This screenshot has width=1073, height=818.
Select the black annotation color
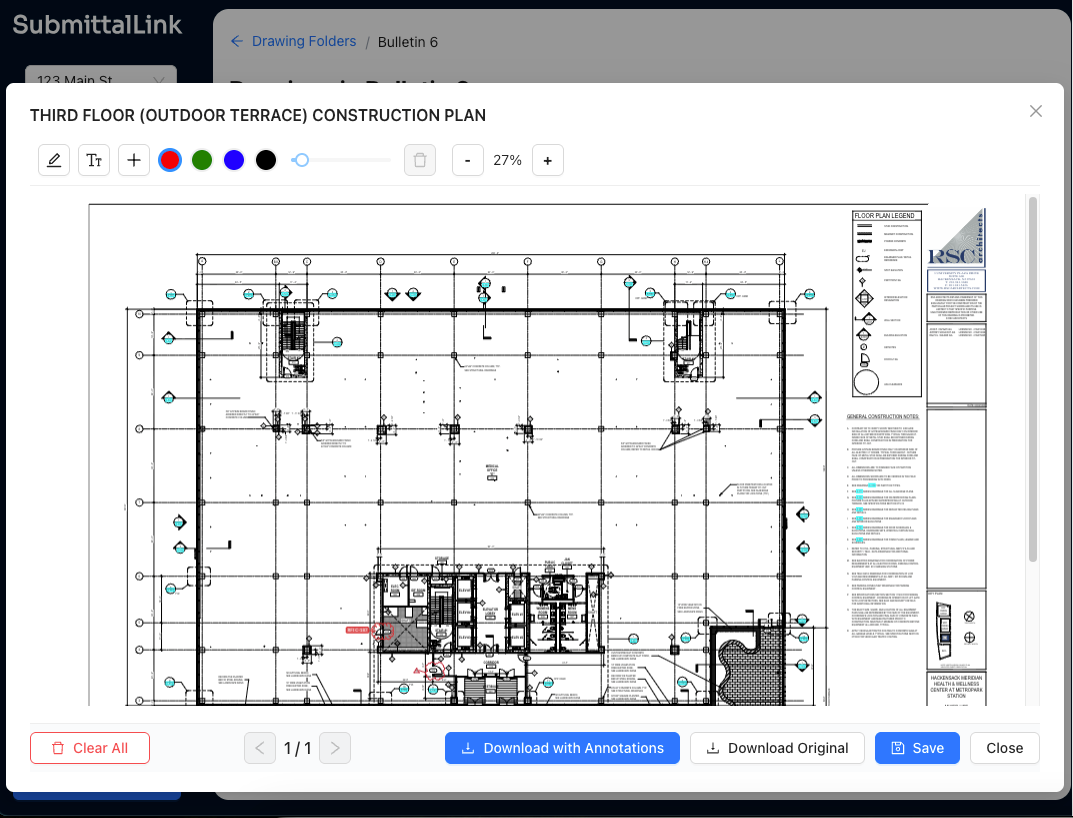(x=265, y=159)
